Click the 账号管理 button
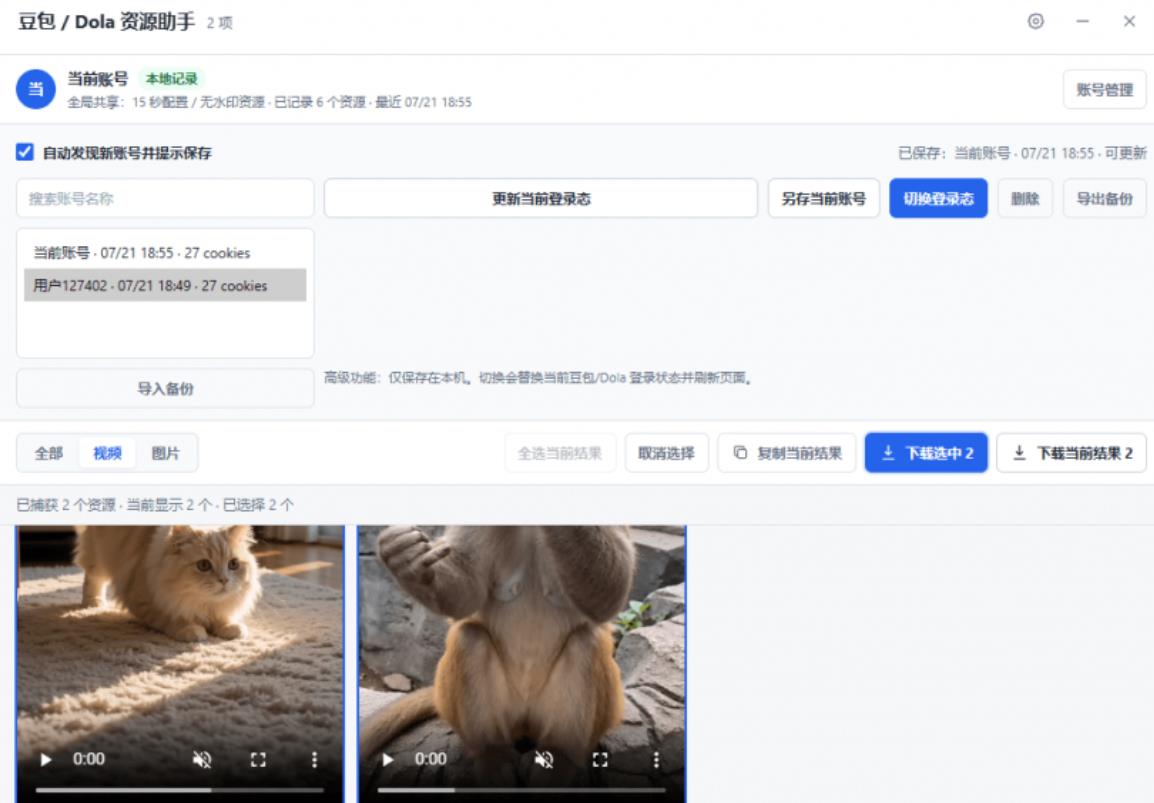The image size is (1154, 803). 1104,90
